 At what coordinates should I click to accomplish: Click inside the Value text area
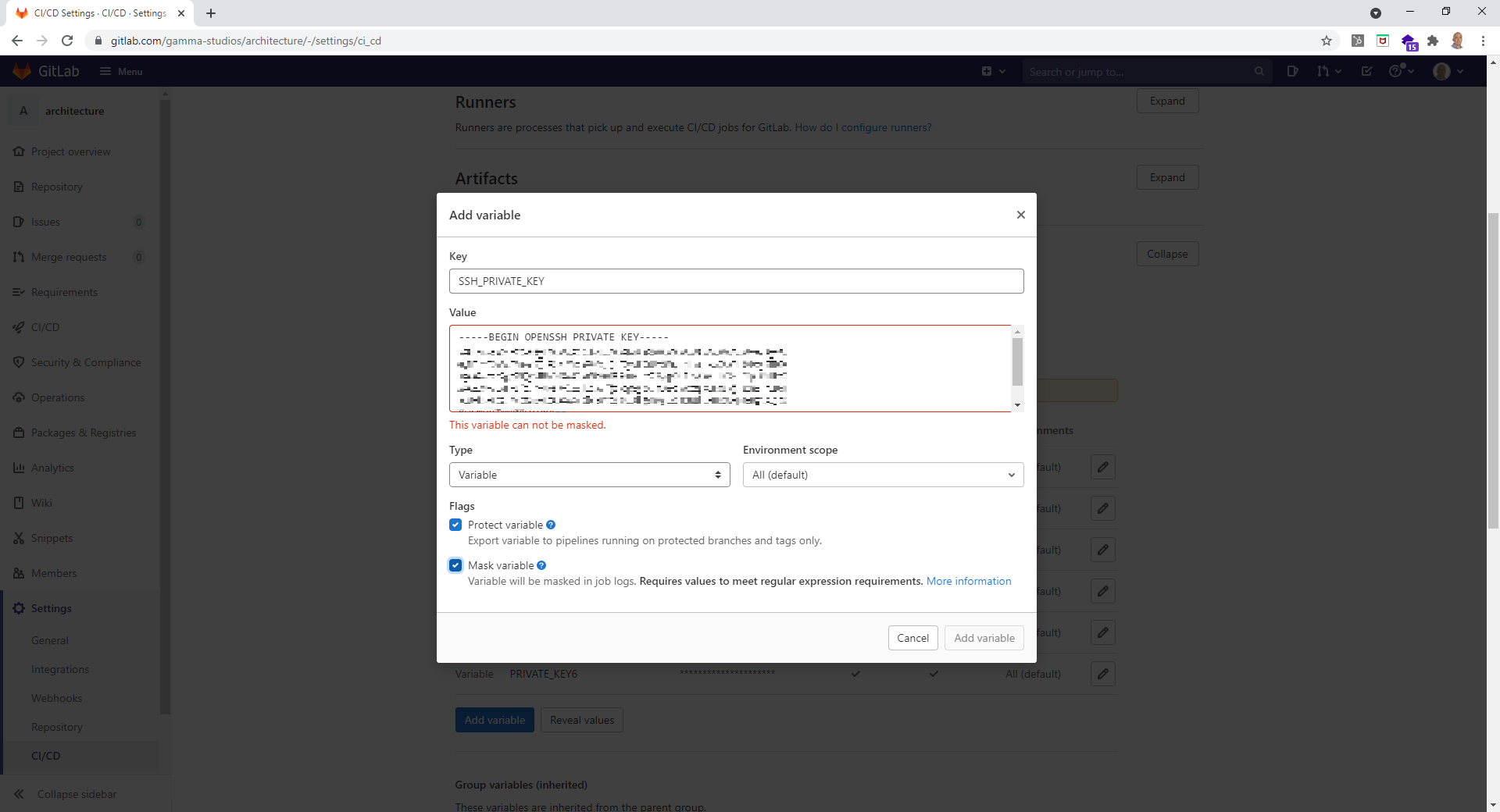click(730, 369)
